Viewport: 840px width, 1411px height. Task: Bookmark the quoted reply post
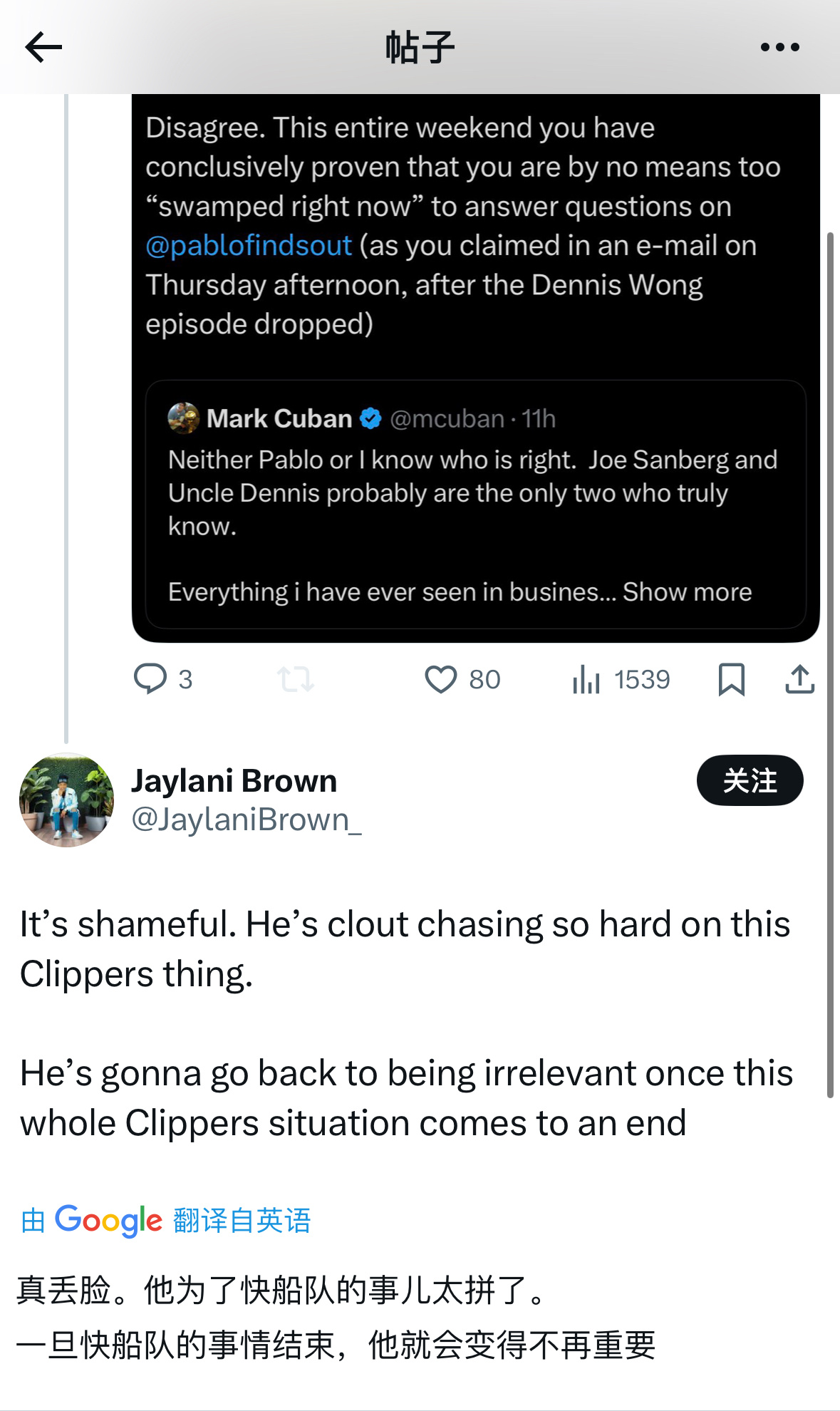pos(732,679)
